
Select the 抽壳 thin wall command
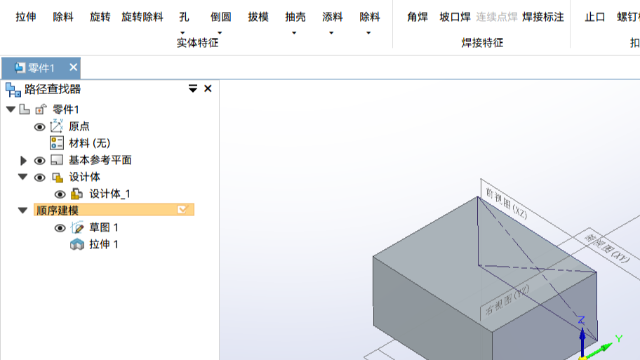[x=295, y=17]
